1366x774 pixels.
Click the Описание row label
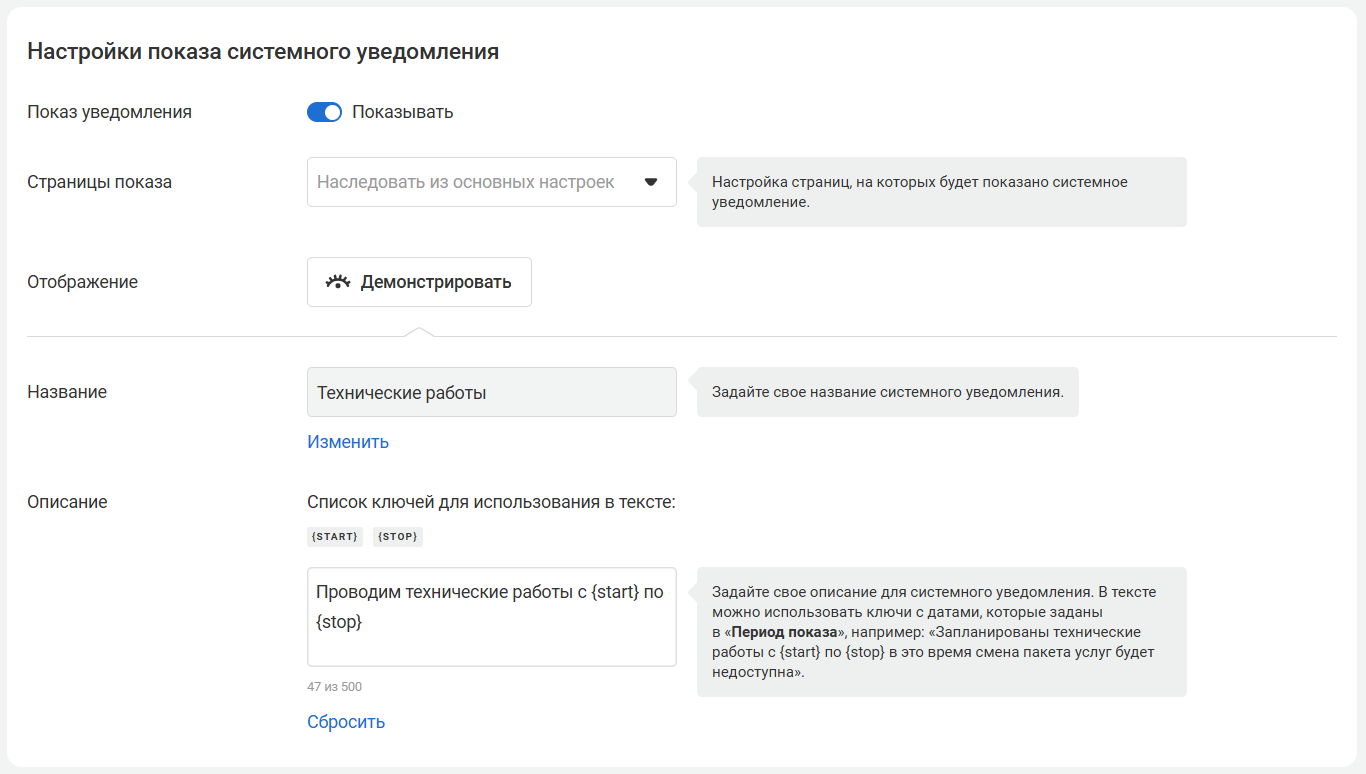(67, 502)
